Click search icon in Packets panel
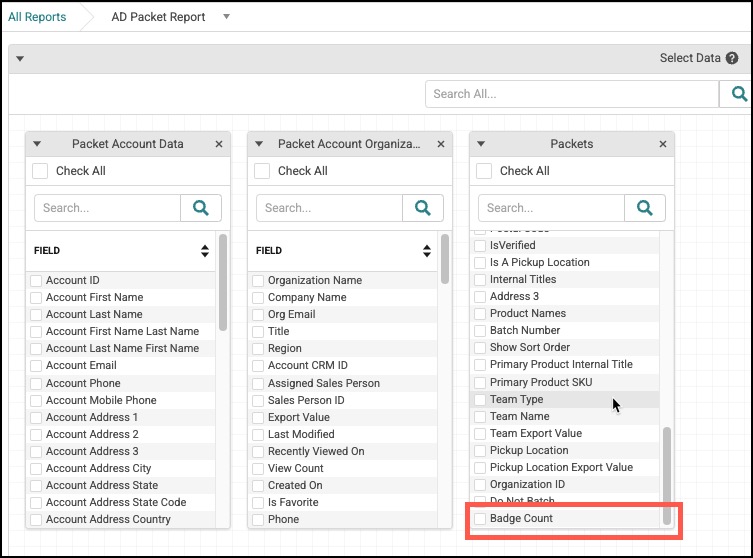 coord(644,208)
